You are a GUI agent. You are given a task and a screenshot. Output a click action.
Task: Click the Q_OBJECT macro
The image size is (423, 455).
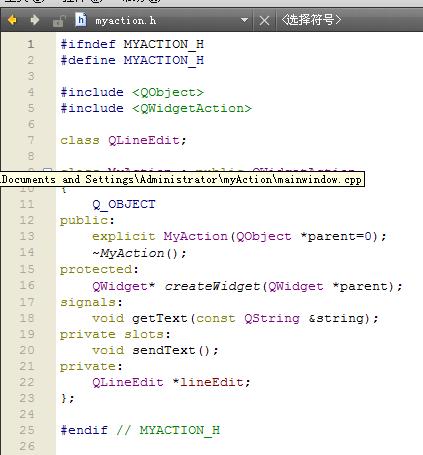click(124, 204)
